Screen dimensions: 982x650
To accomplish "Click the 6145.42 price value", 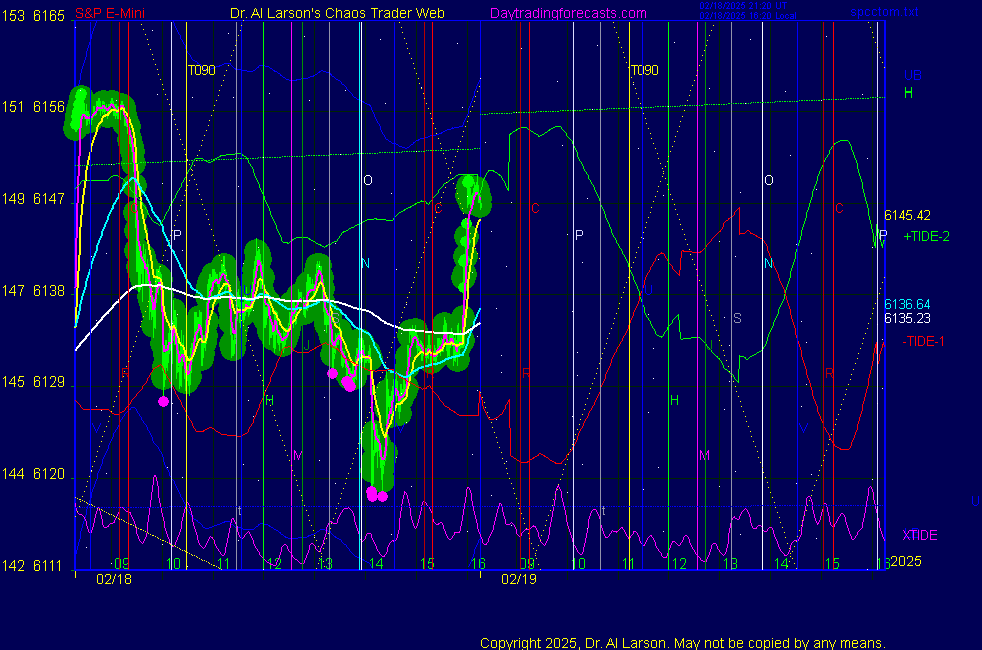I will coord(907,215).
